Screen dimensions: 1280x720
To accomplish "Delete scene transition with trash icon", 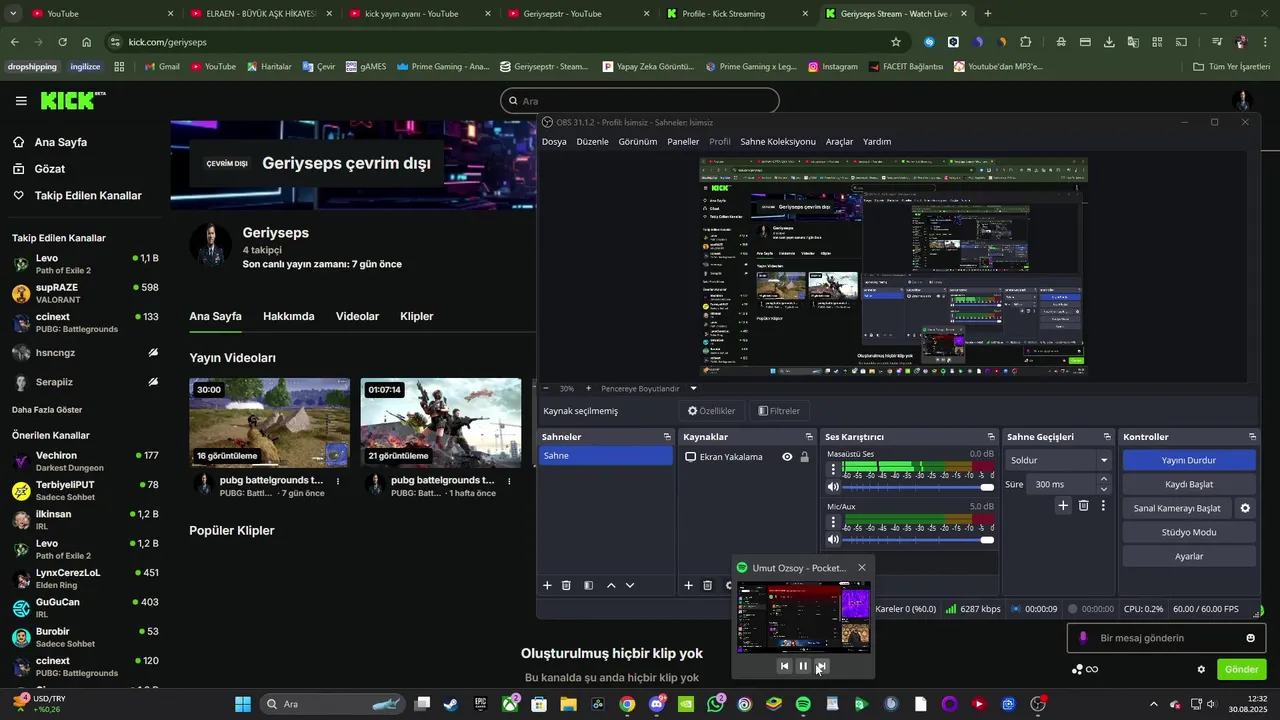I will coord(1083,506).
